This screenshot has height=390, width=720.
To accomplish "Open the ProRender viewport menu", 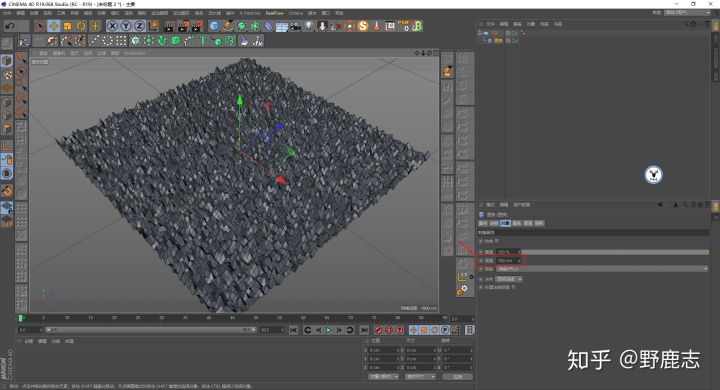I will tap(135, 53).
